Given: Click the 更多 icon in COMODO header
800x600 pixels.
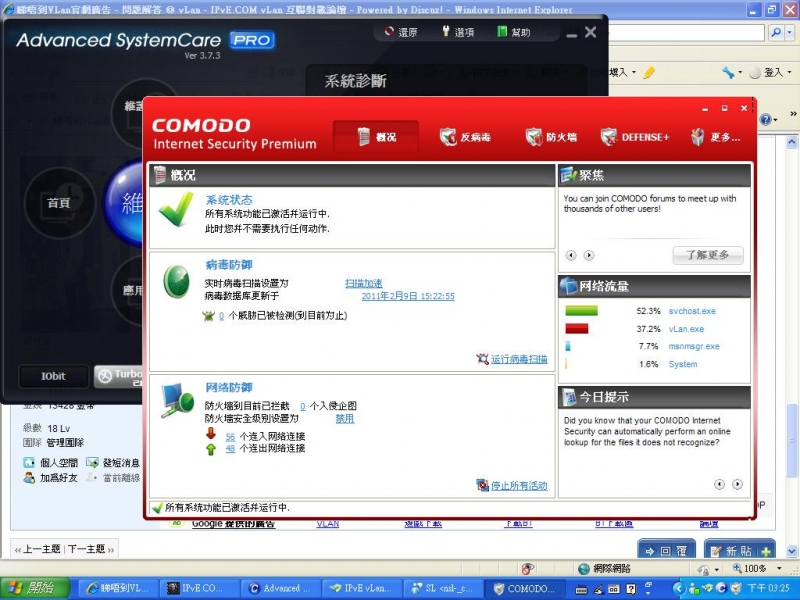Looking at the screenshot, I should (x=697, y=138).
